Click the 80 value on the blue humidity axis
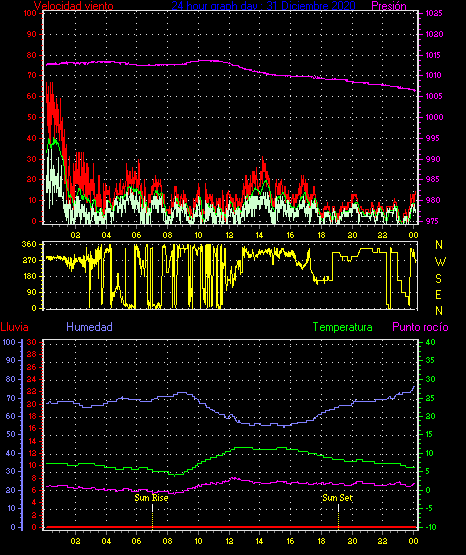The height and width of the screenshot is (555, 466). coord(11,379)
